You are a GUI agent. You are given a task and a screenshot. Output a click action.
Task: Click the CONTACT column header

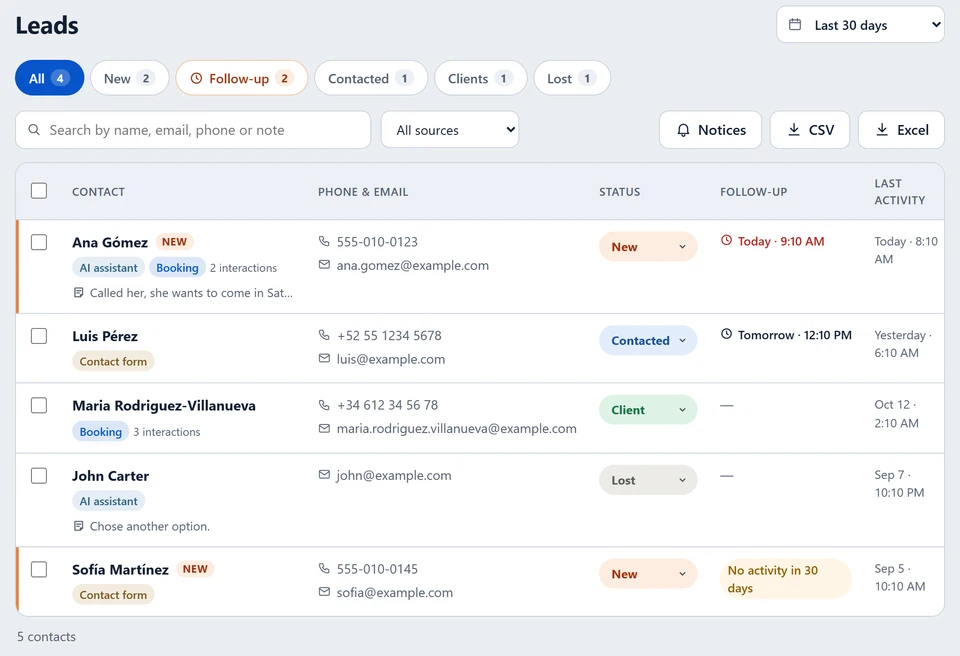[99, 192]
